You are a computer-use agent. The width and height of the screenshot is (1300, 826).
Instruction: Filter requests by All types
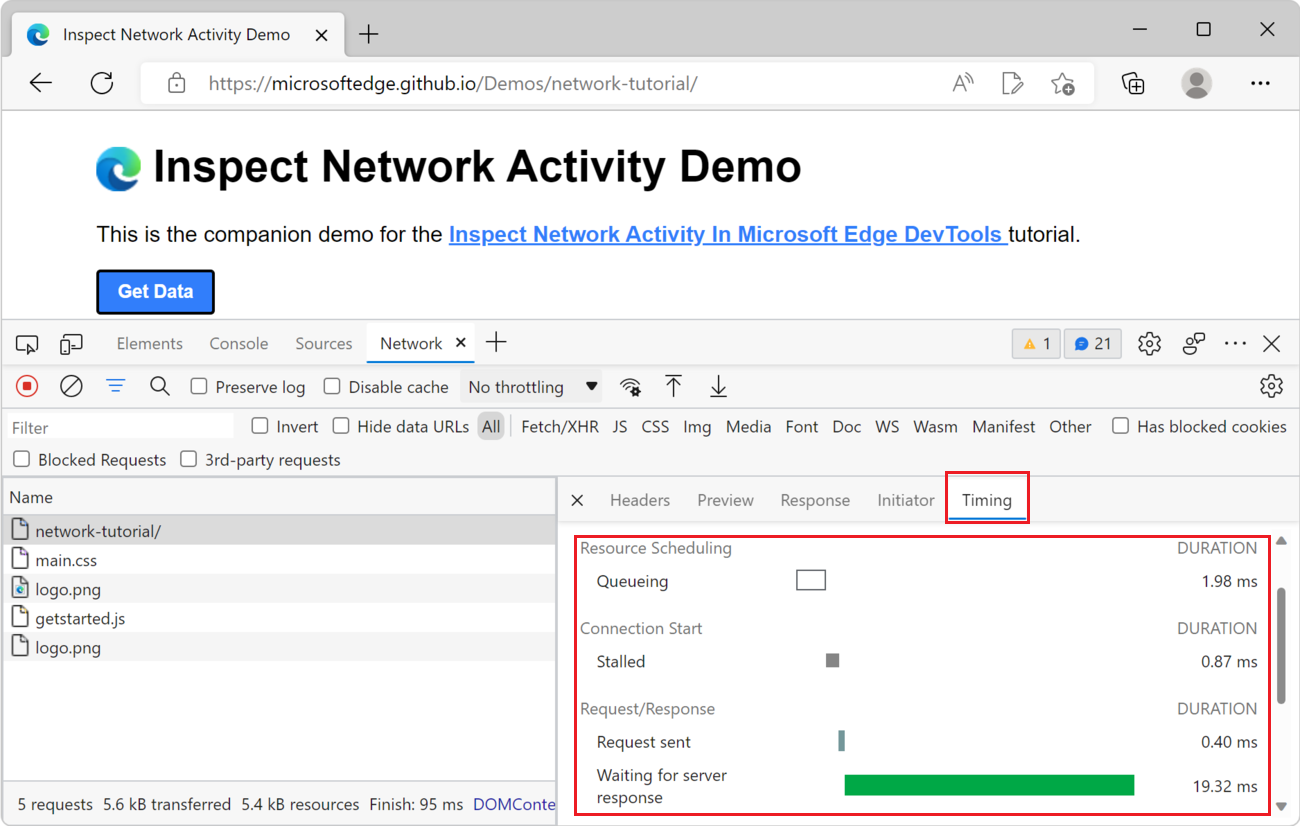tap(491, 427)
